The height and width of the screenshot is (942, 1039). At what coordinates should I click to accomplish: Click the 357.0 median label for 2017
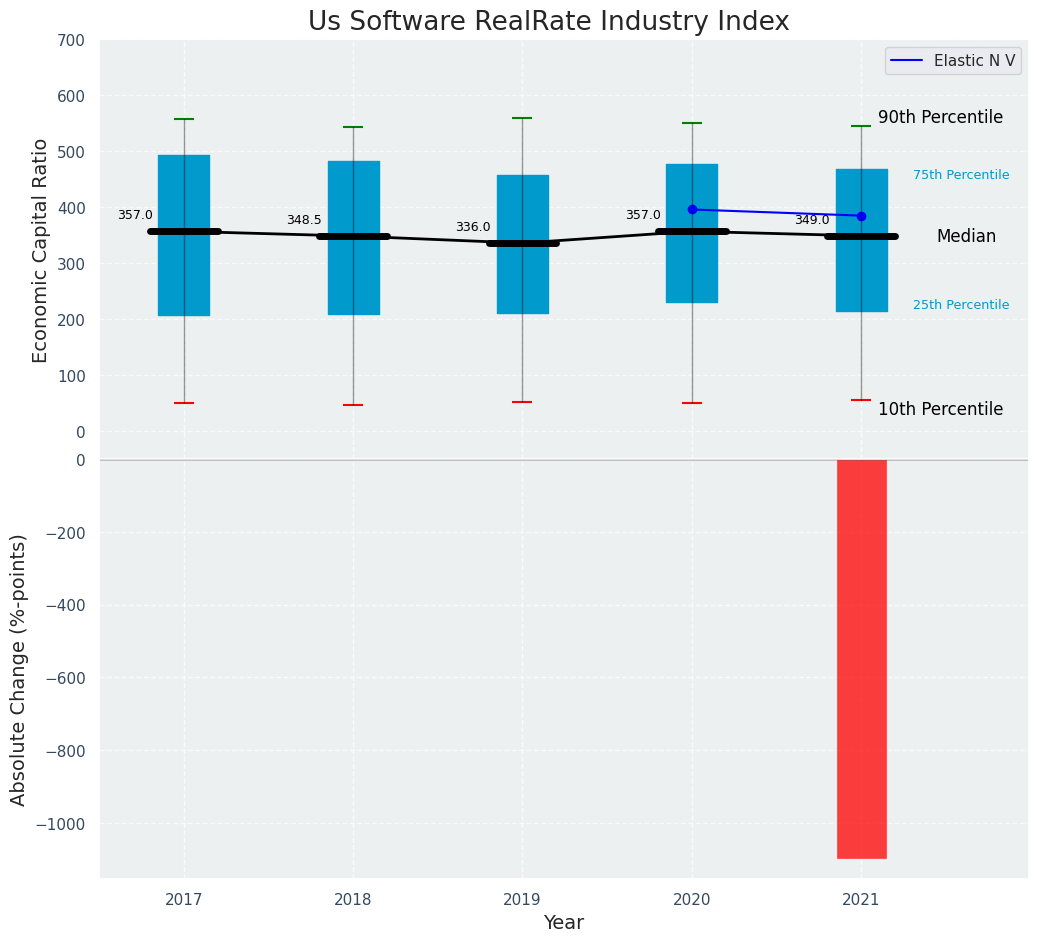point(135,215)
